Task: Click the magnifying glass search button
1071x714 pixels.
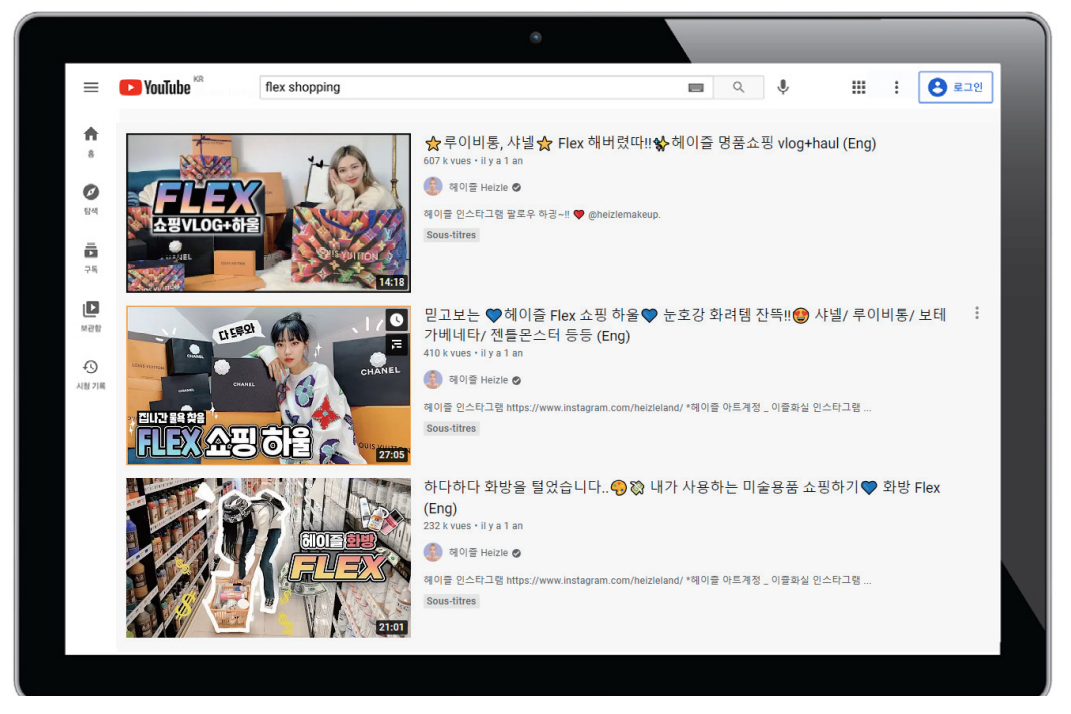Action: pyautogui.click(x=738, y=88)
